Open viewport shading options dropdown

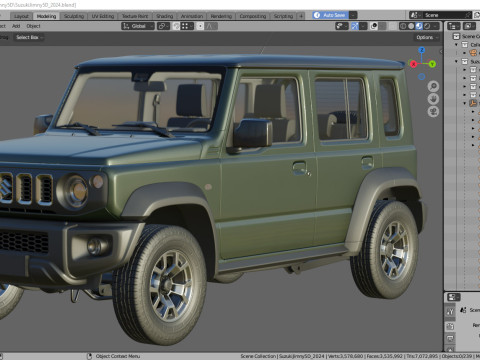coord(436,26)
